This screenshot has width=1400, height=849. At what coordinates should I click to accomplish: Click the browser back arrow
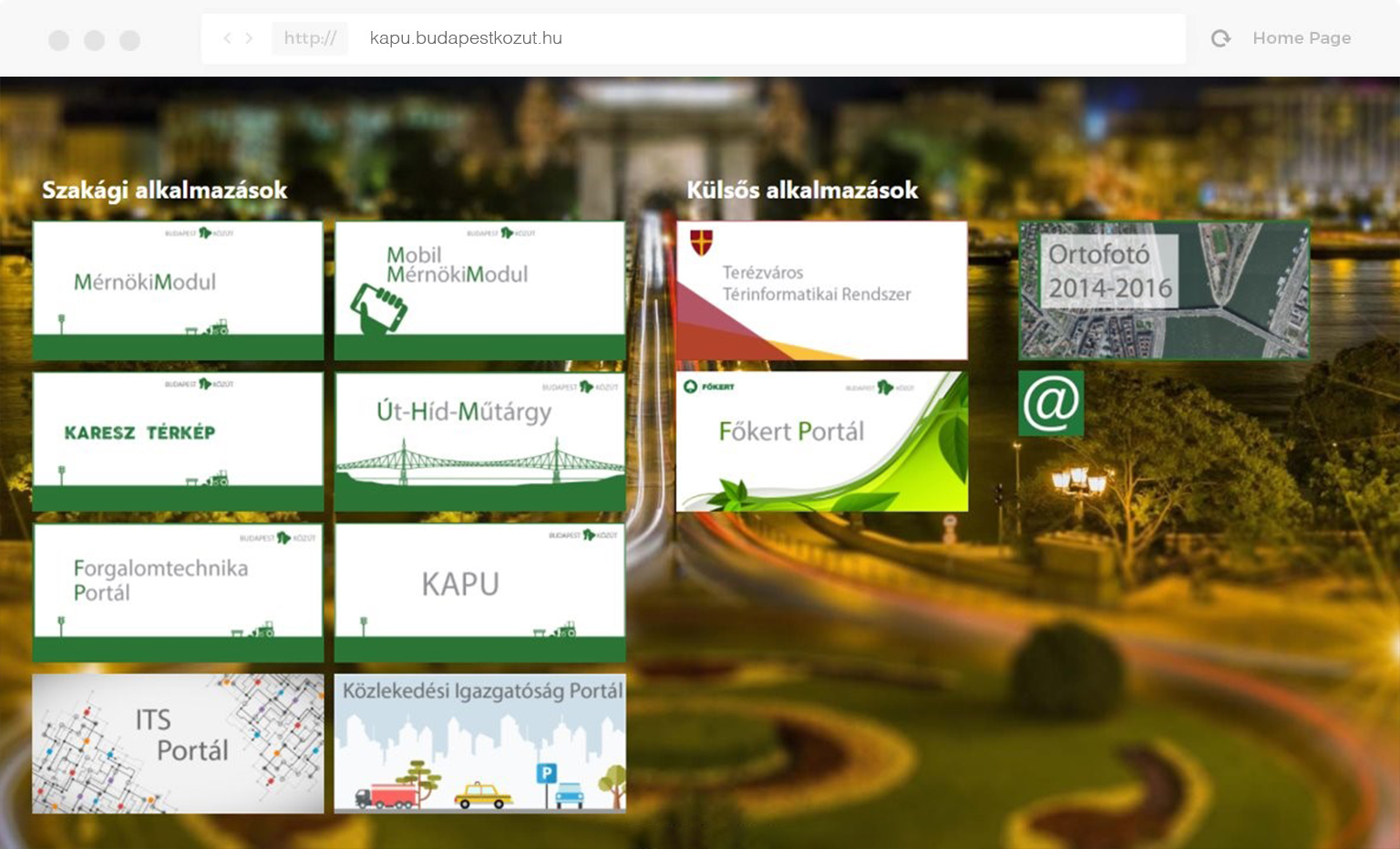coord(227,38)
